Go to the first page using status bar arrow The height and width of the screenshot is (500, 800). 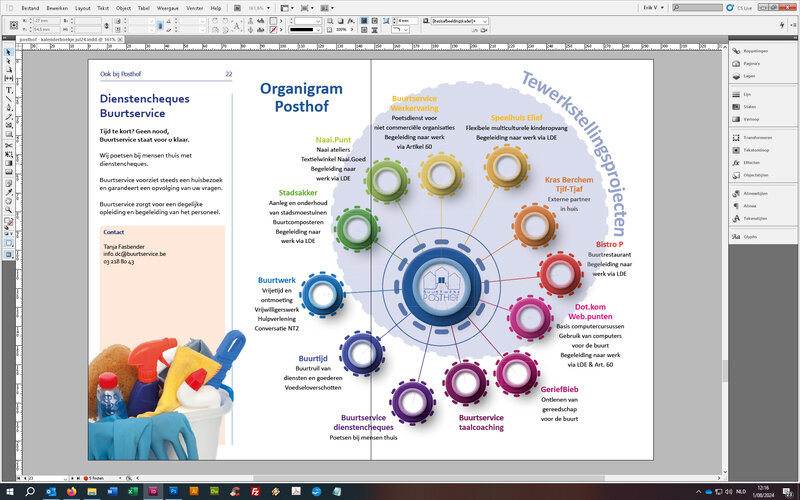pos(19,478)
